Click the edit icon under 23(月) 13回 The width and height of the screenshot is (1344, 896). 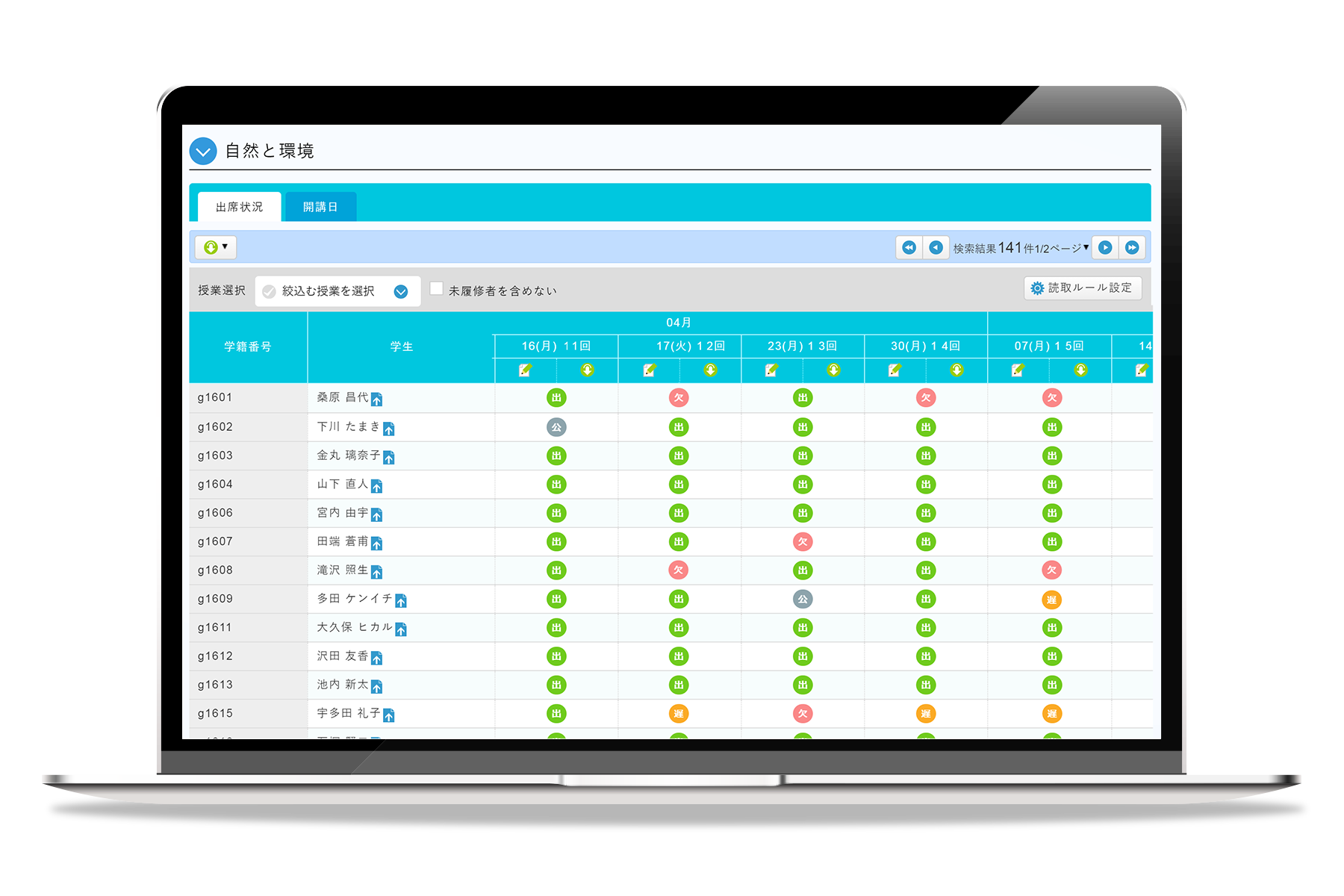pos(771,370)
